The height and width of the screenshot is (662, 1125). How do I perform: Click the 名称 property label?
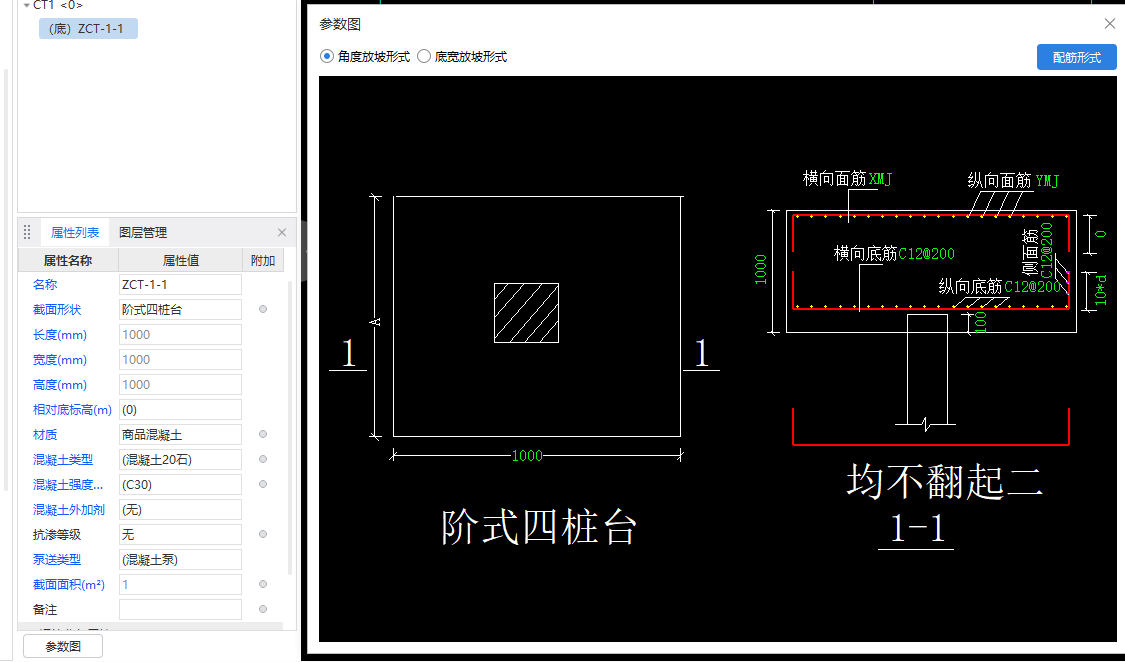pos(44,285)
